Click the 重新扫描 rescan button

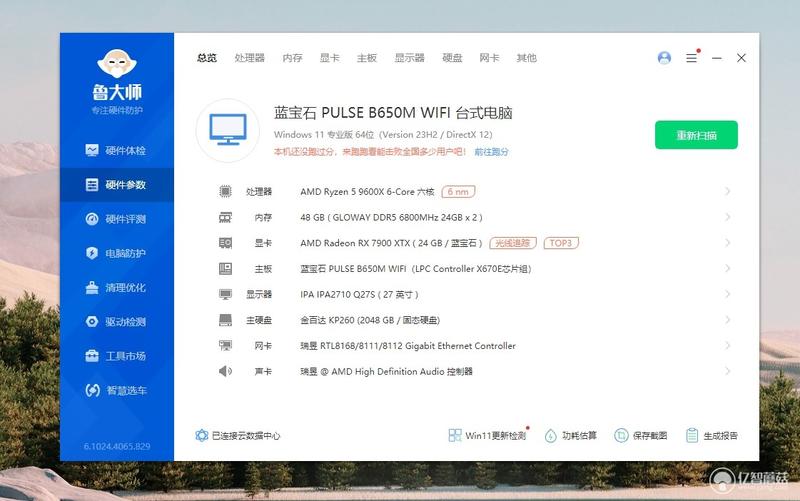(x=696, y=135)
